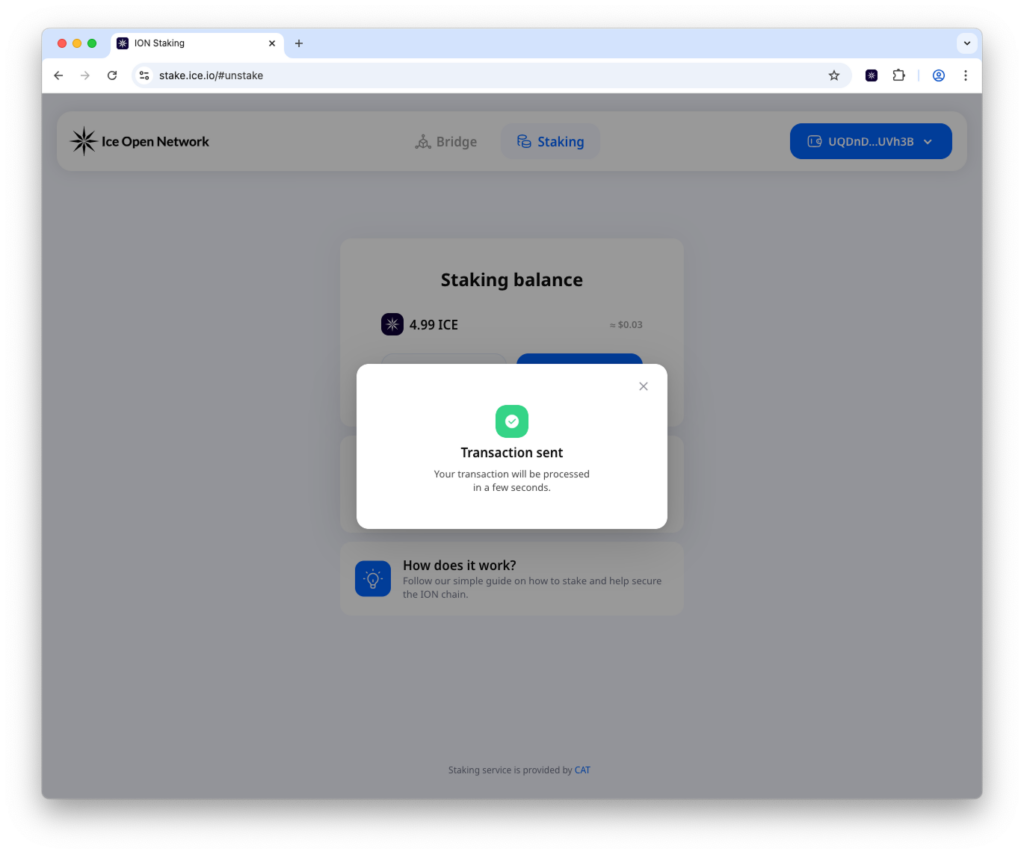Follow the CAT staking provider link

tap(582, 770)
